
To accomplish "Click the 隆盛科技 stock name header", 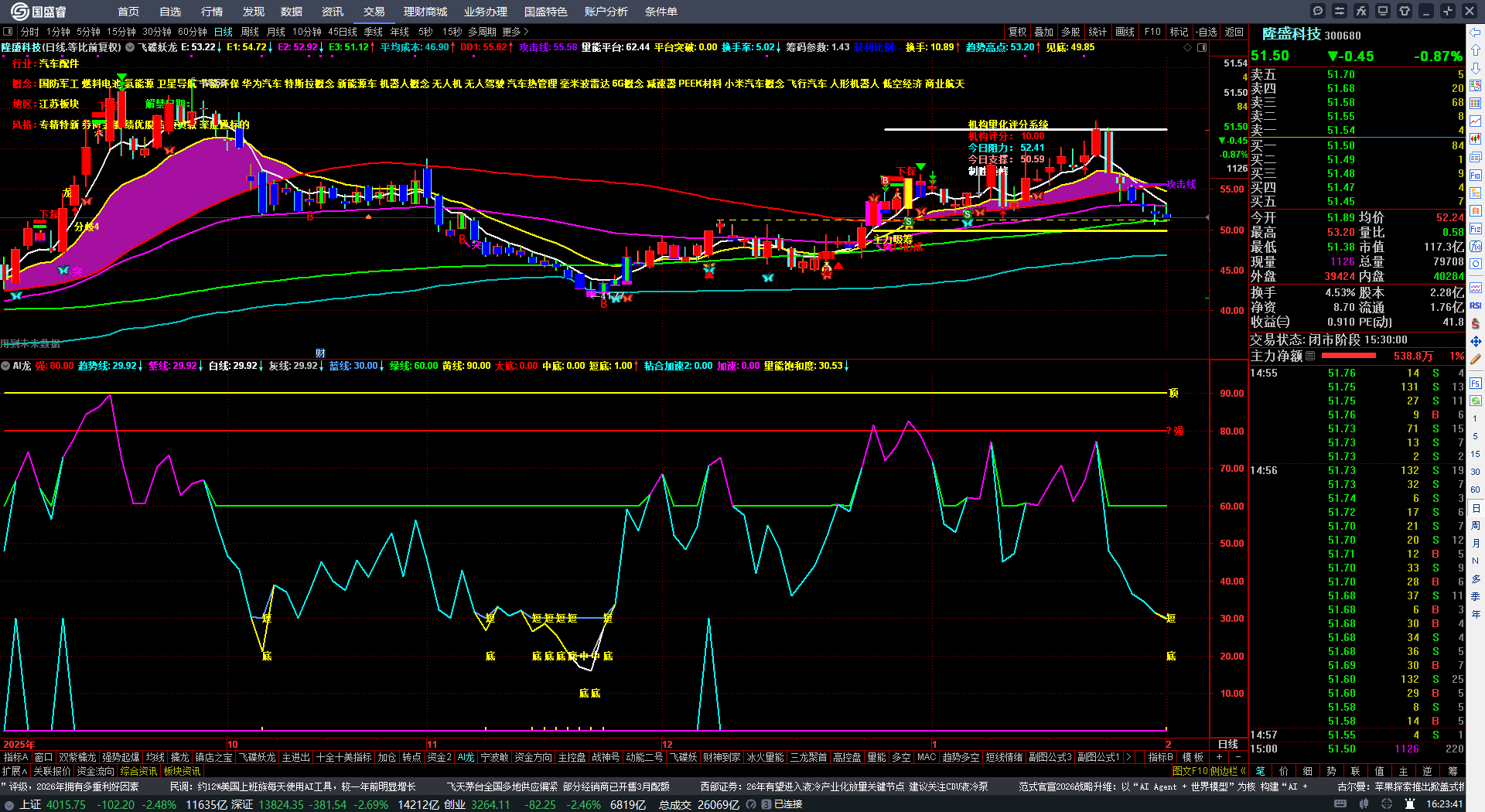I will pos(1292,34).
